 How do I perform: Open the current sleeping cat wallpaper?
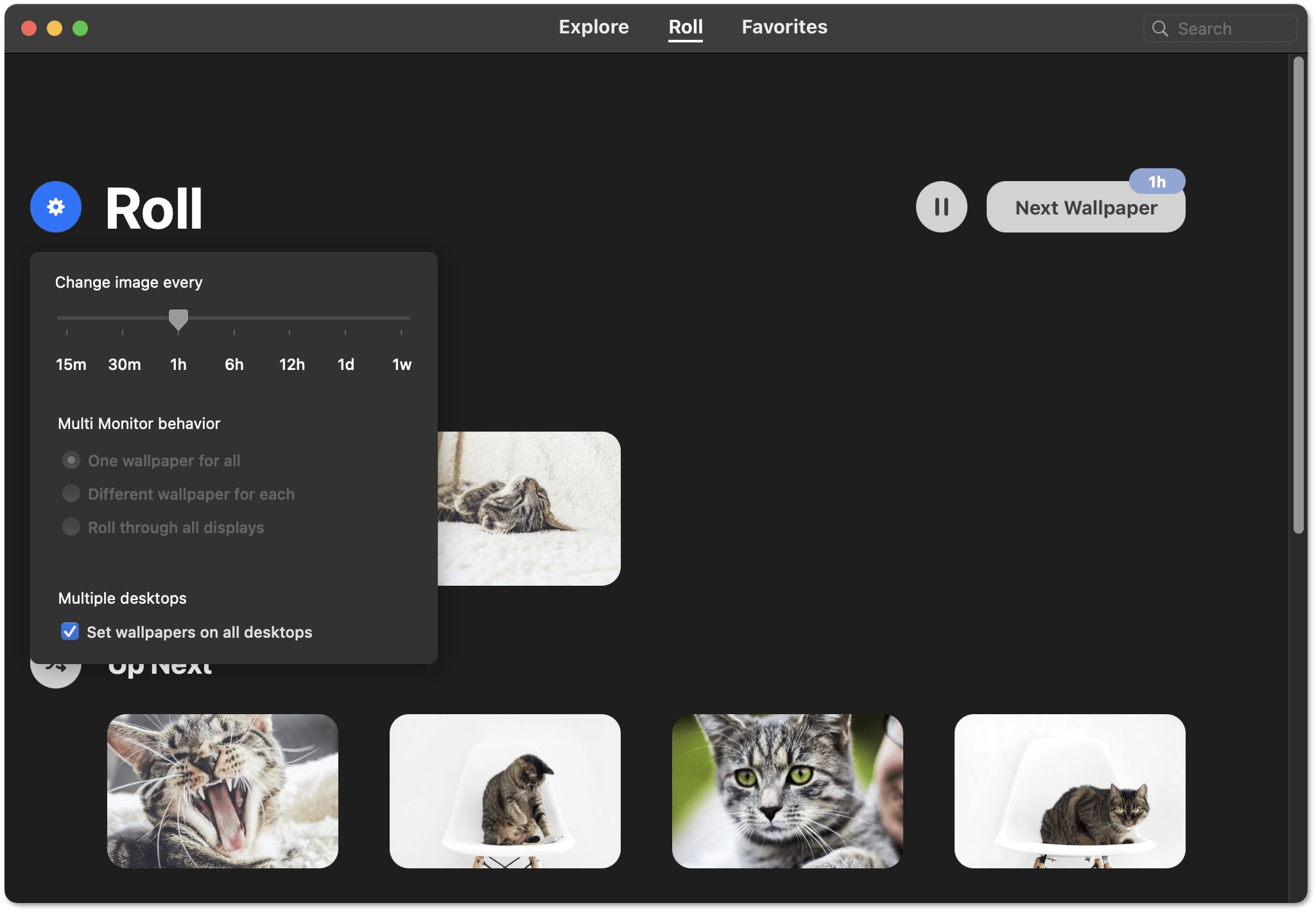click(x=529, y=509)
